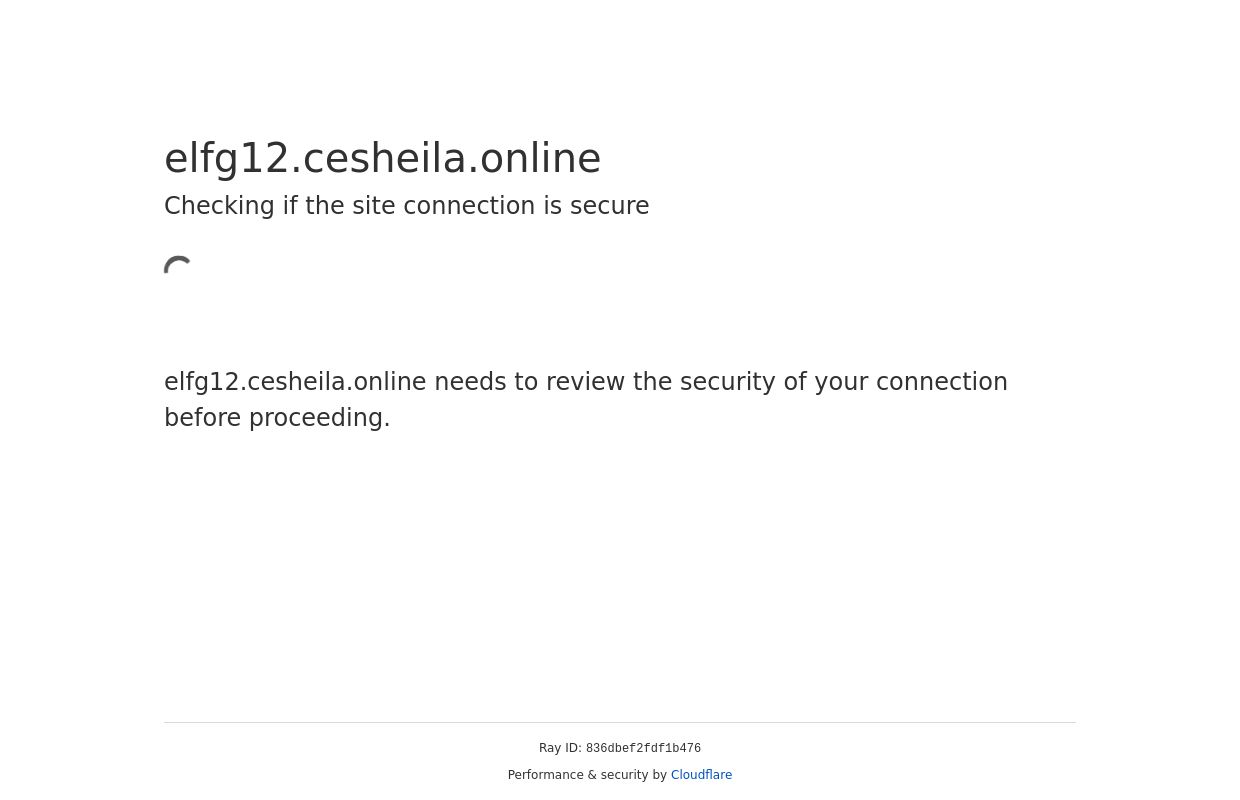Click the word "Checking" in the subheading

coord(219,206)
